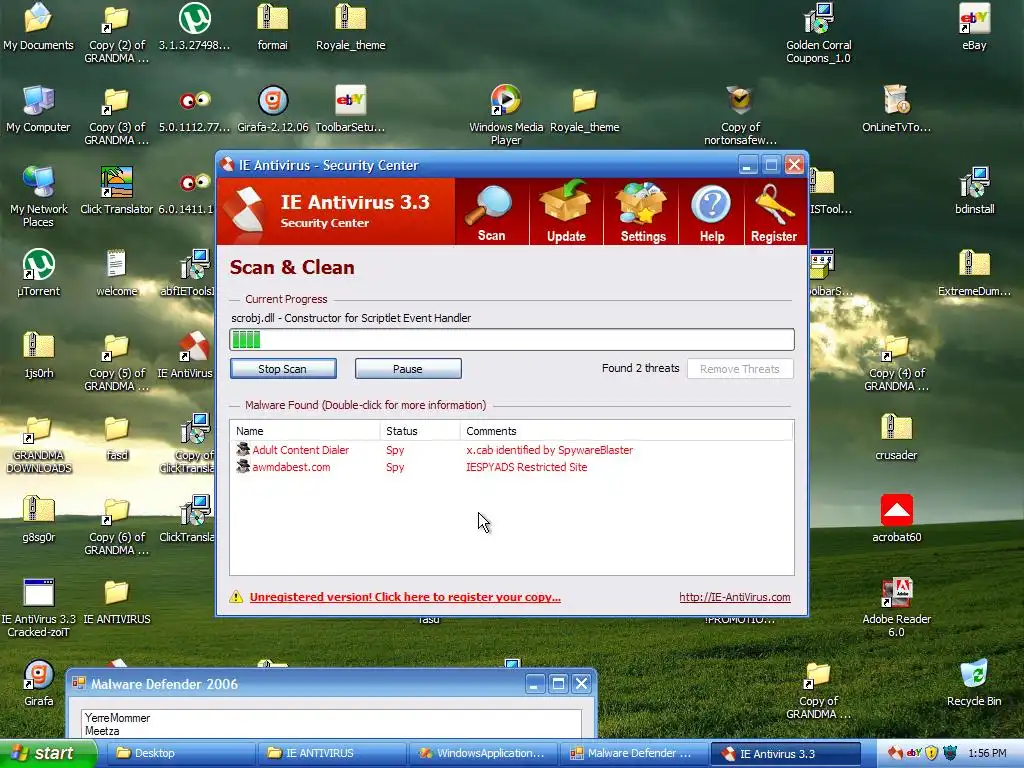Viewport: 1024px width, 768px height.
Task: Switch to IE Antivirus 3.3 taskbar button
Action: [786, 753]
